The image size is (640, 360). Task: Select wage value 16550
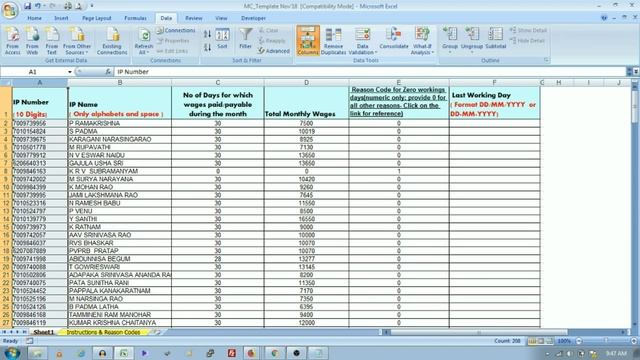[306, 219]
